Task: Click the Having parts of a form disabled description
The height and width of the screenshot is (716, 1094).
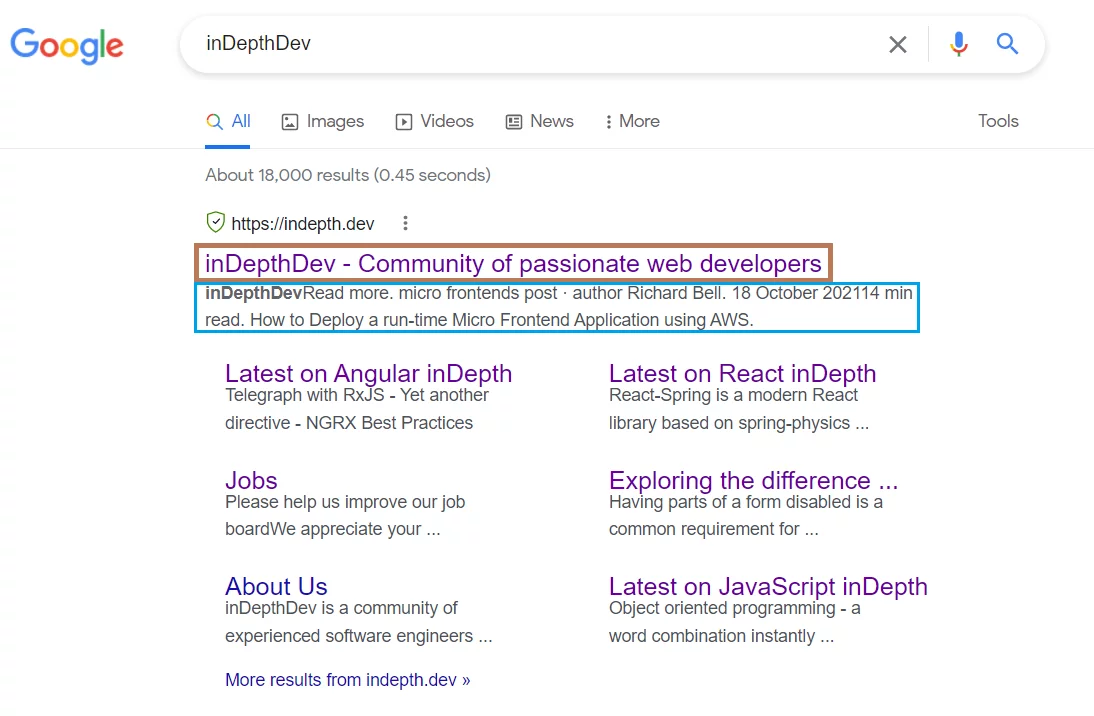Action: [746, 515]
